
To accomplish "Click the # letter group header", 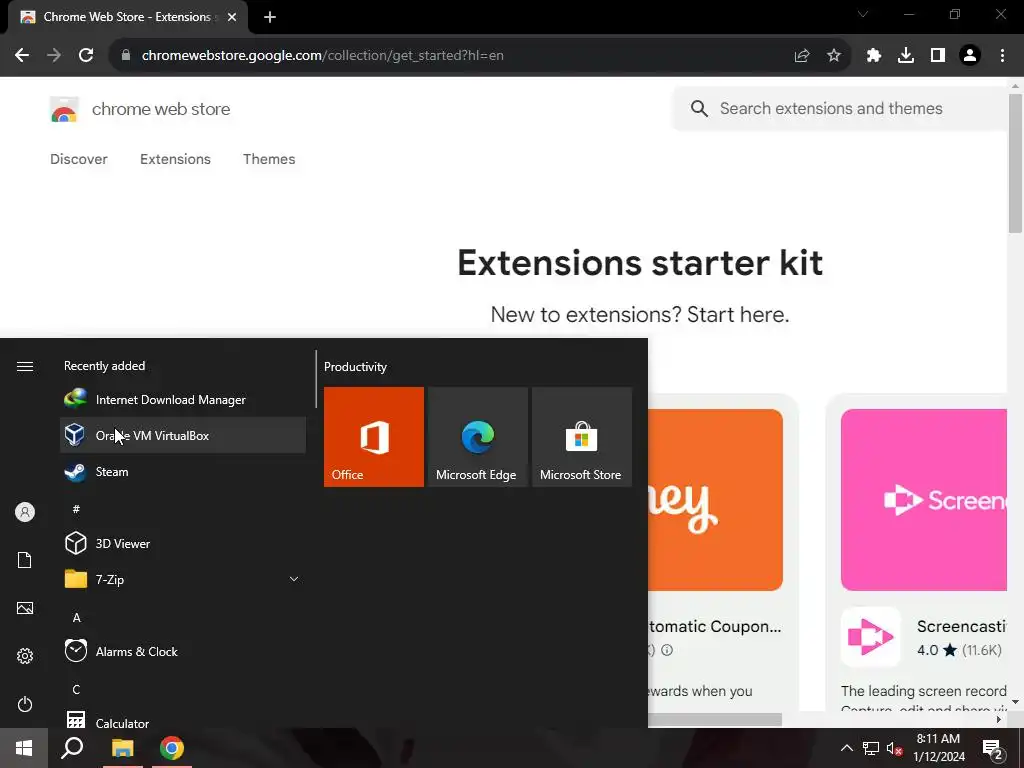I will tap(76, 509).
